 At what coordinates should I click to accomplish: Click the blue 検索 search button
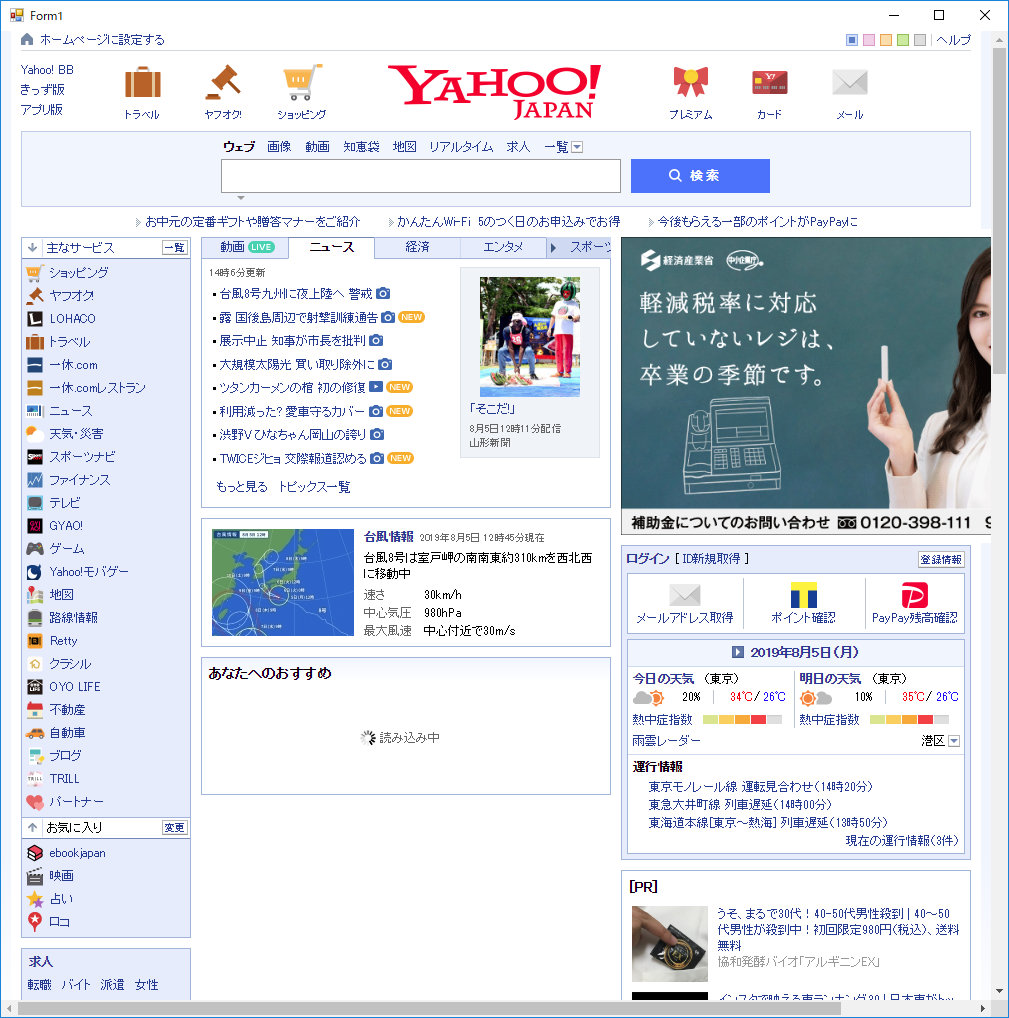[x=701, y=176]
